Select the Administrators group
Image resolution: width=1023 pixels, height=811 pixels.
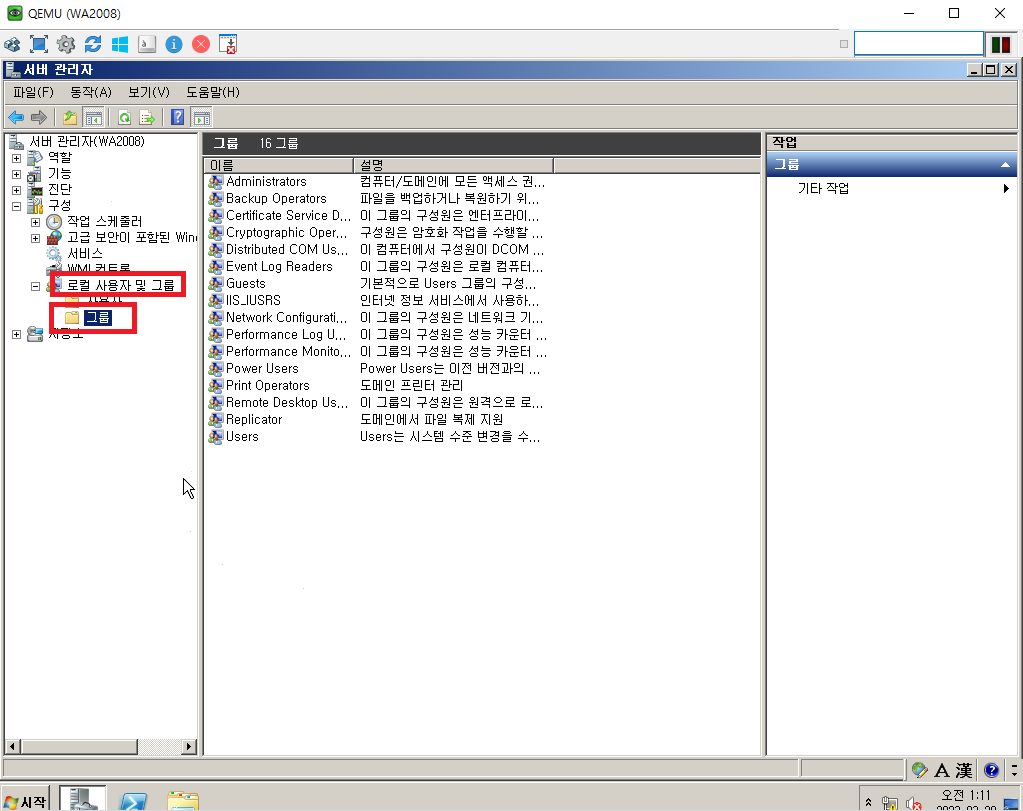coord(266,181)
